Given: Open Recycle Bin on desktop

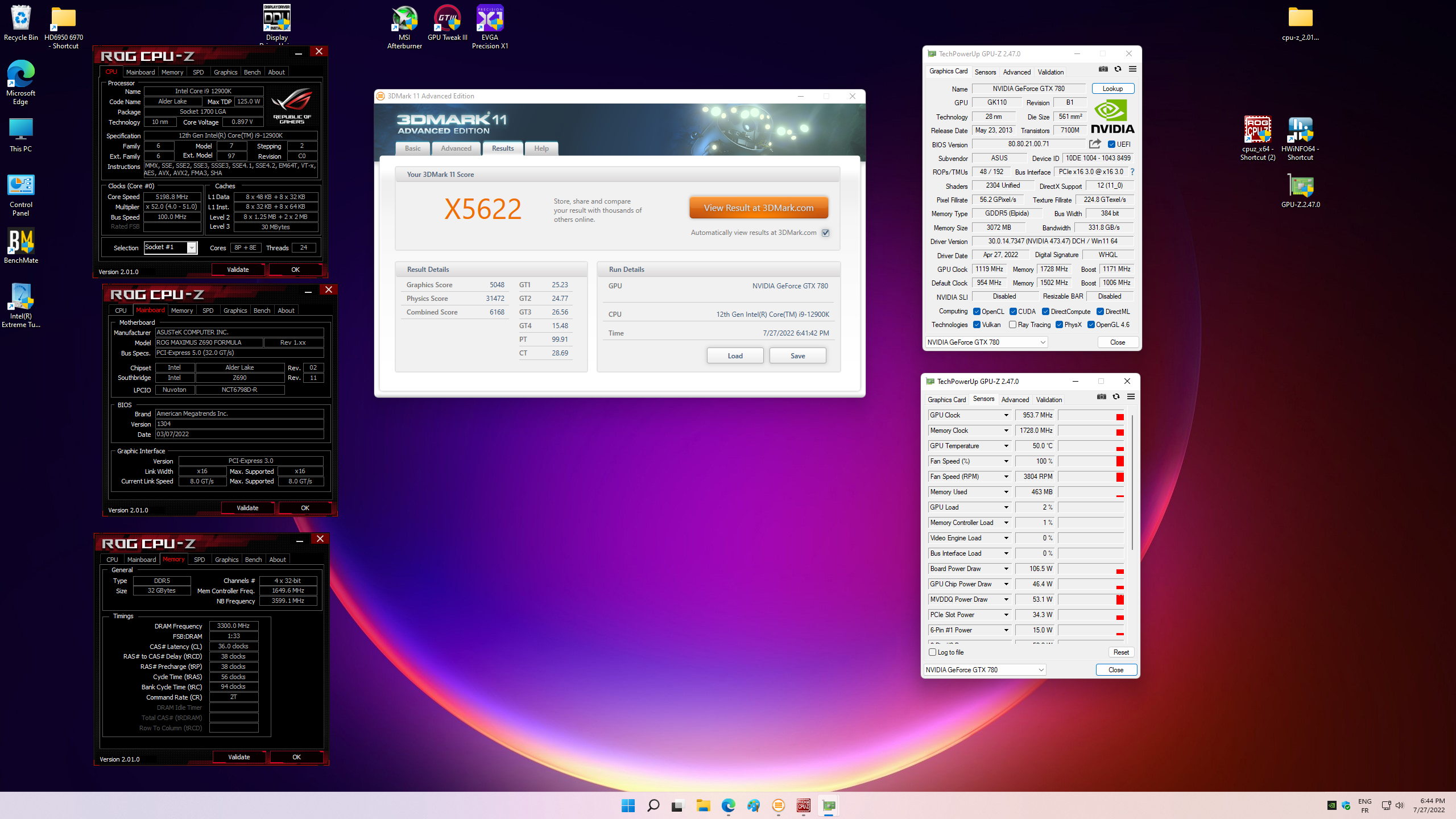Looking at the screenshot, I should click(21, 23).
